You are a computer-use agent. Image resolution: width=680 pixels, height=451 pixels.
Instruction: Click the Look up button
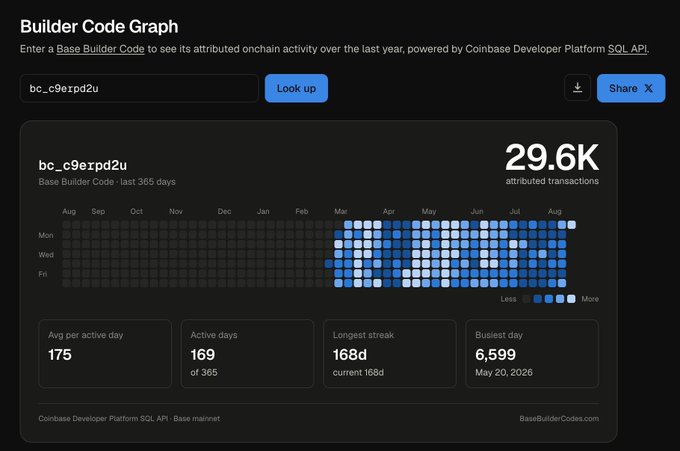pyautogui.click(x=296, y=88)
